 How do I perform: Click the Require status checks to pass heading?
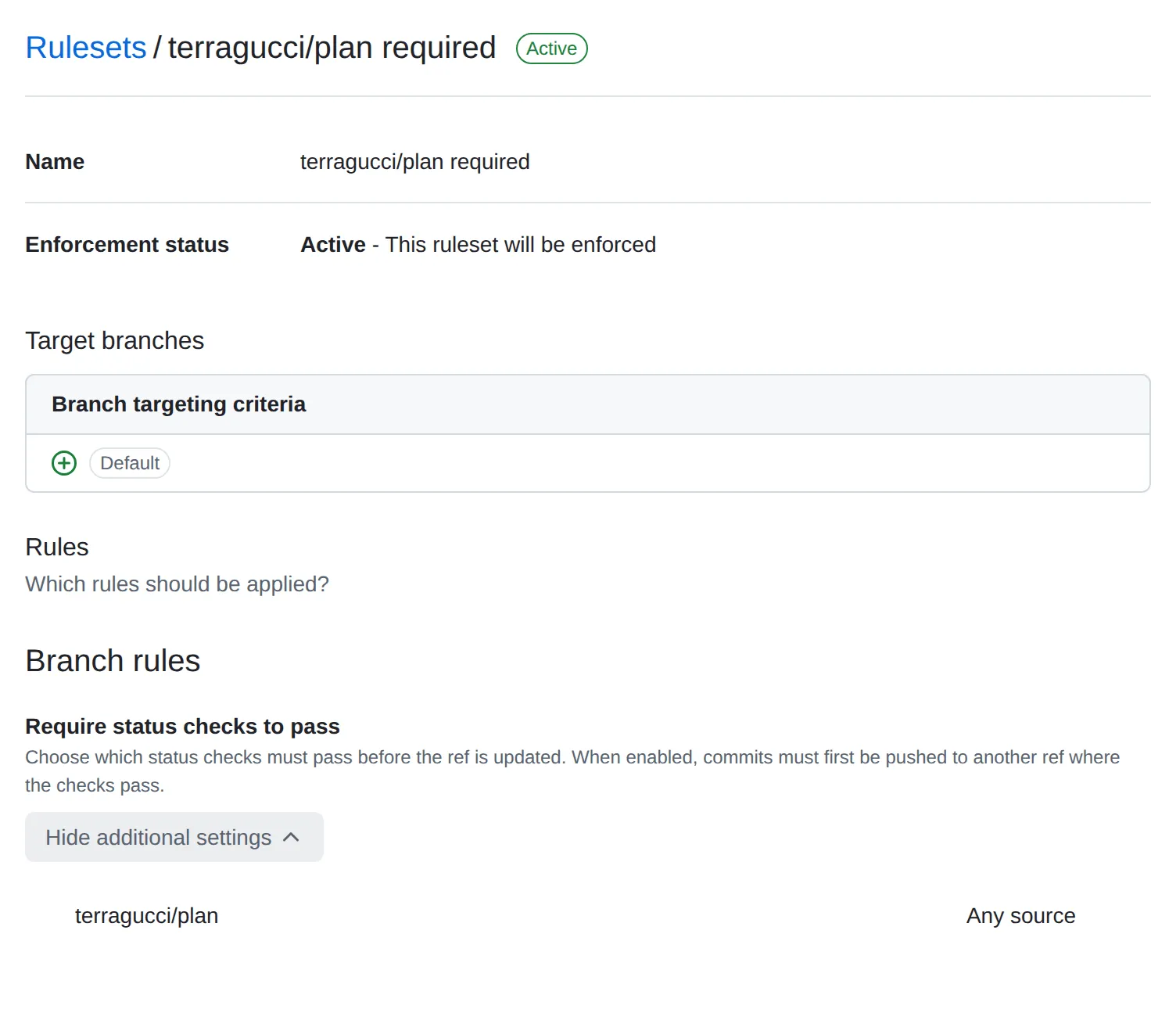click(183, 727)
